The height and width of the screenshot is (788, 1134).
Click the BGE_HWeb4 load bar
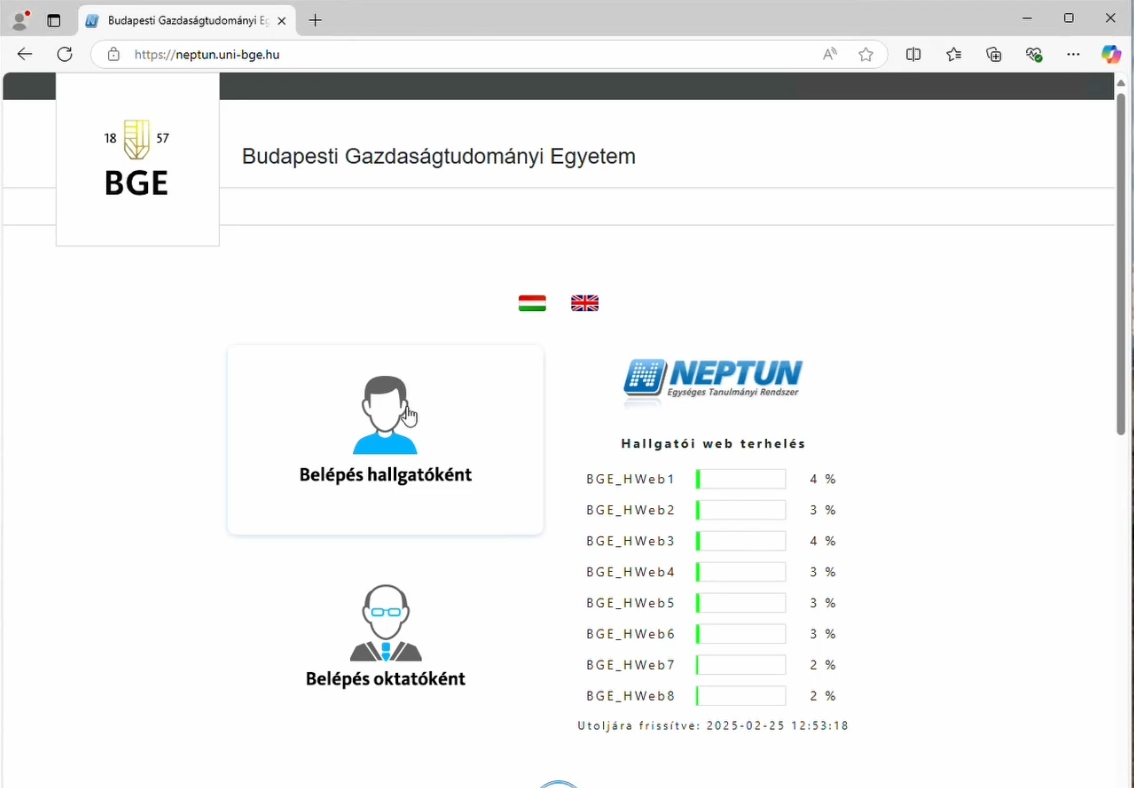[x=741, y=572]
